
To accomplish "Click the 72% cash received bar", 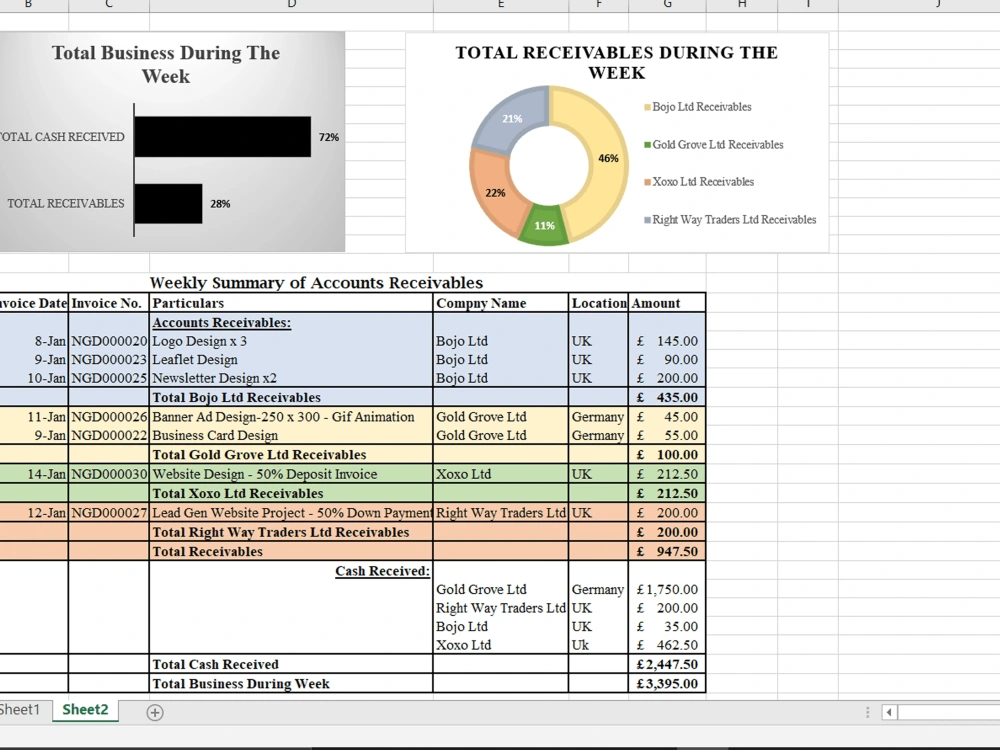I will pyautogui.click(x=223, y=136).
